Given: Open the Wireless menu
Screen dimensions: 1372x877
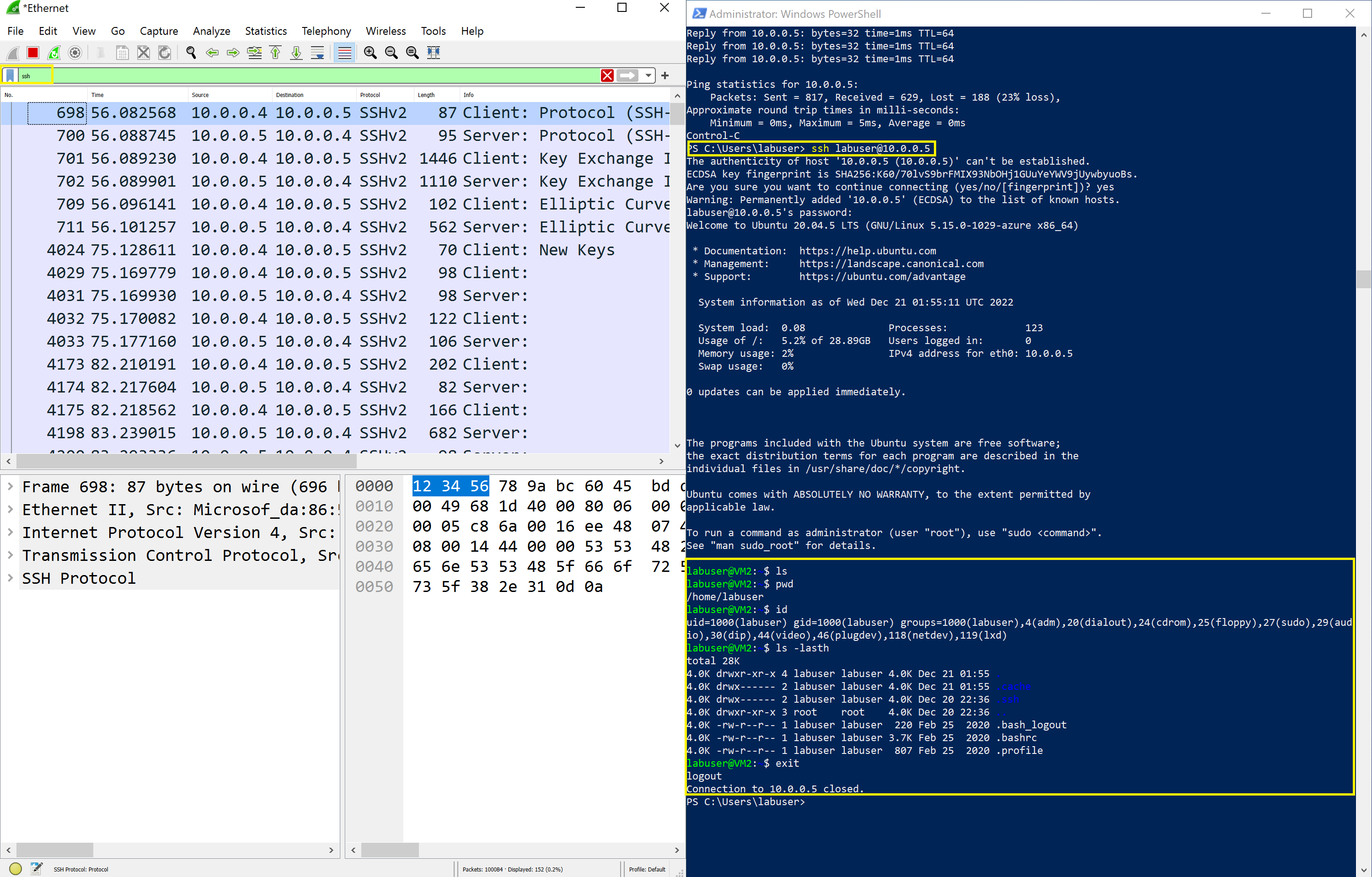Looking at the screenshot, I should 386,32.
